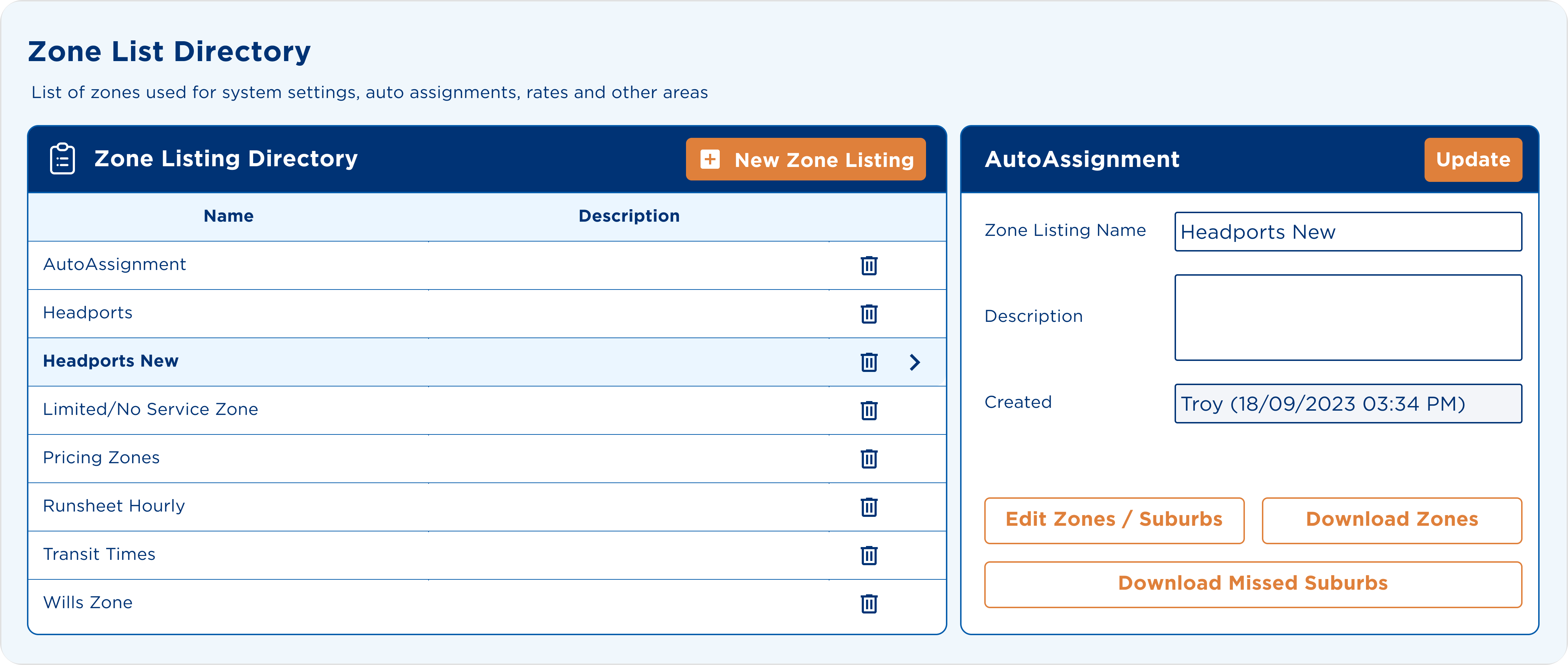Delete the Wills Zone listing
The width and height of the screenshot is (1568, 665).
pyautogui.click(x=869, y=604)
